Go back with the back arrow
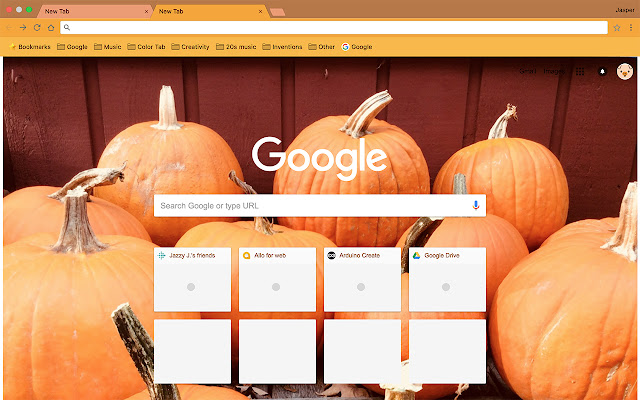Image resolution: width=640 pixels, height=400 pixels. pyautogui.click(x=9, y=27)
